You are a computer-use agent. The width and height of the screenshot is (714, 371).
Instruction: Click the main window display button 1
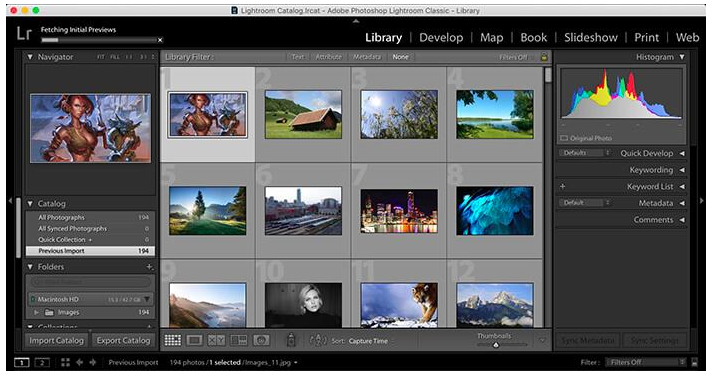pyautogui.click(x=21, y=362)
